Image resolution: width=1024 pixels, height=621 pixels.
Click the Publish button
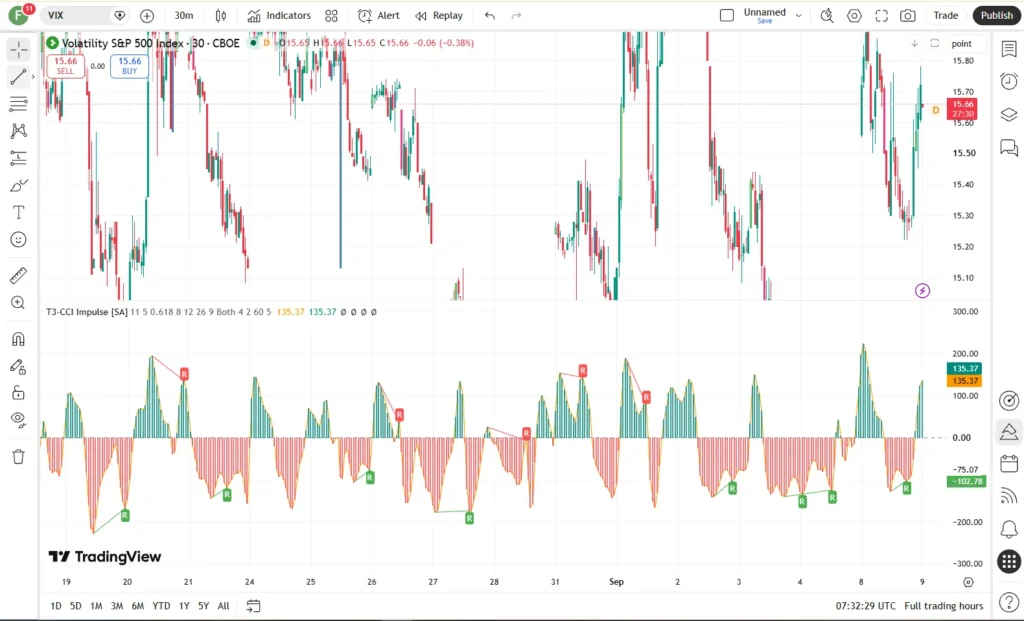pyautogui.click(x=997, y=16)
